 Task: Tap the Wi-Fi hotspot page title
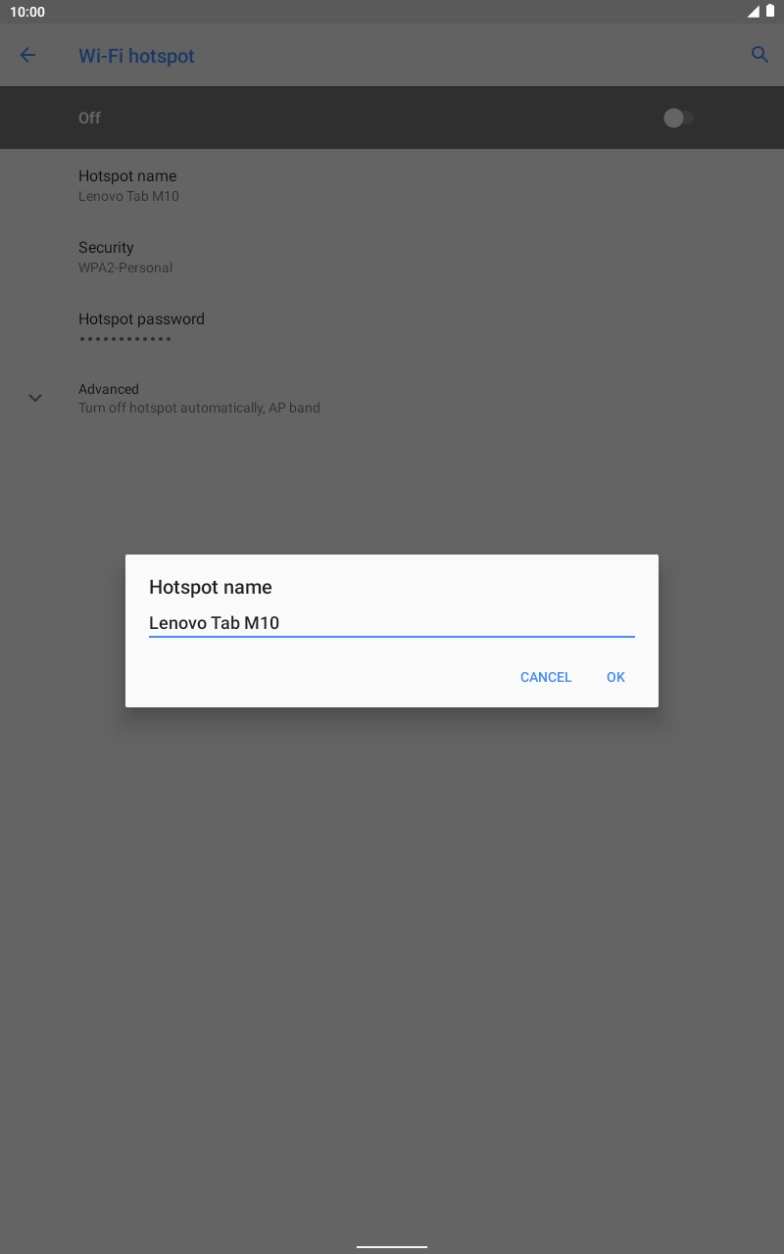tap(137, 56)
